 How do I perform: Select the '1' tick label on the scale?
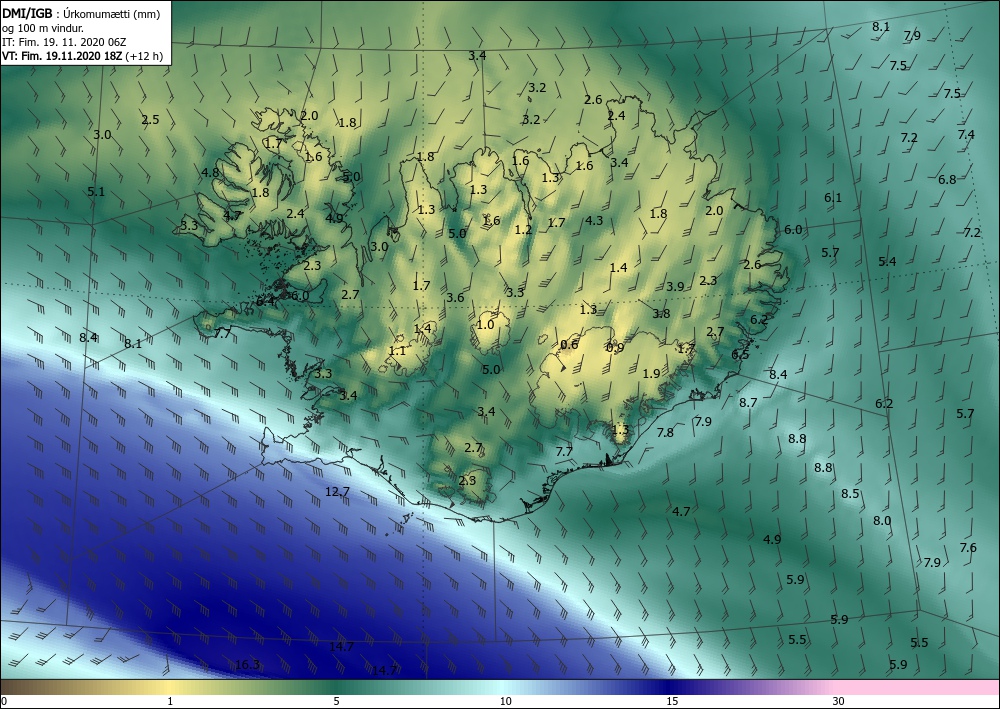click(170, 702)
